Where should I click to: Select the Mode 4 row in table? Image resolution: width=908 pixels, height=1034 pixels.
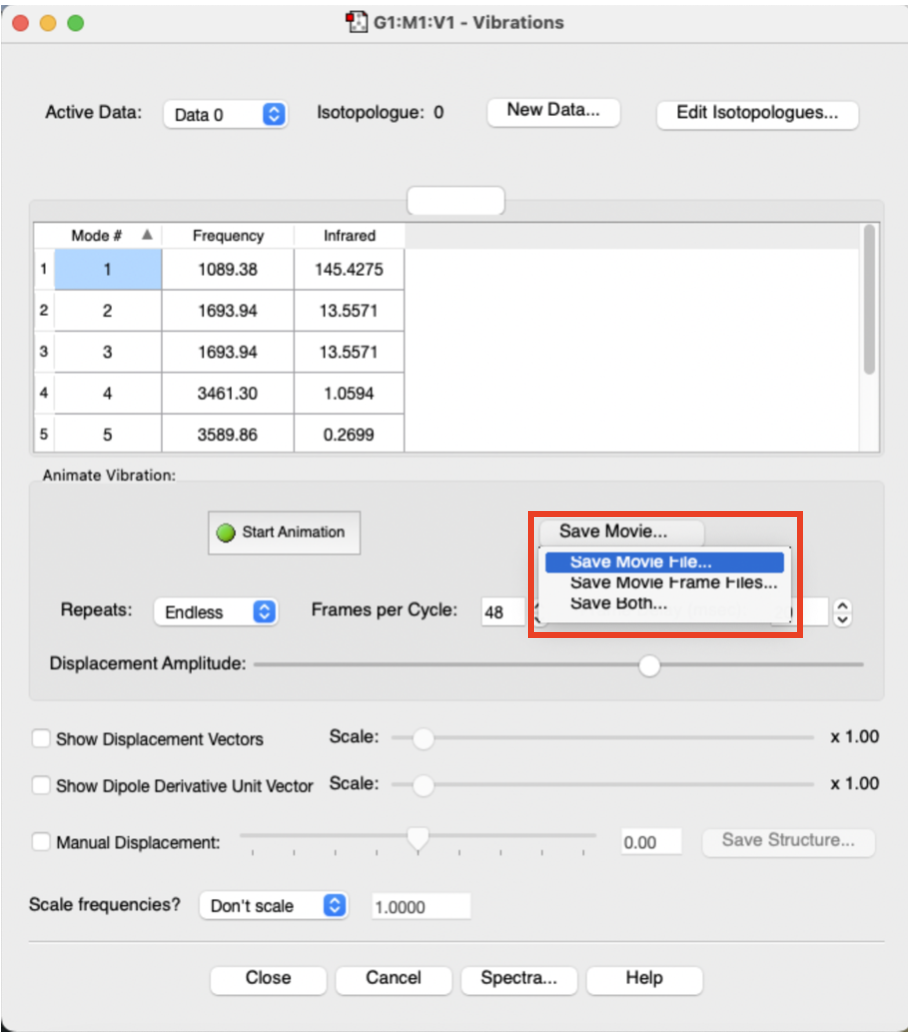[107, 394]
